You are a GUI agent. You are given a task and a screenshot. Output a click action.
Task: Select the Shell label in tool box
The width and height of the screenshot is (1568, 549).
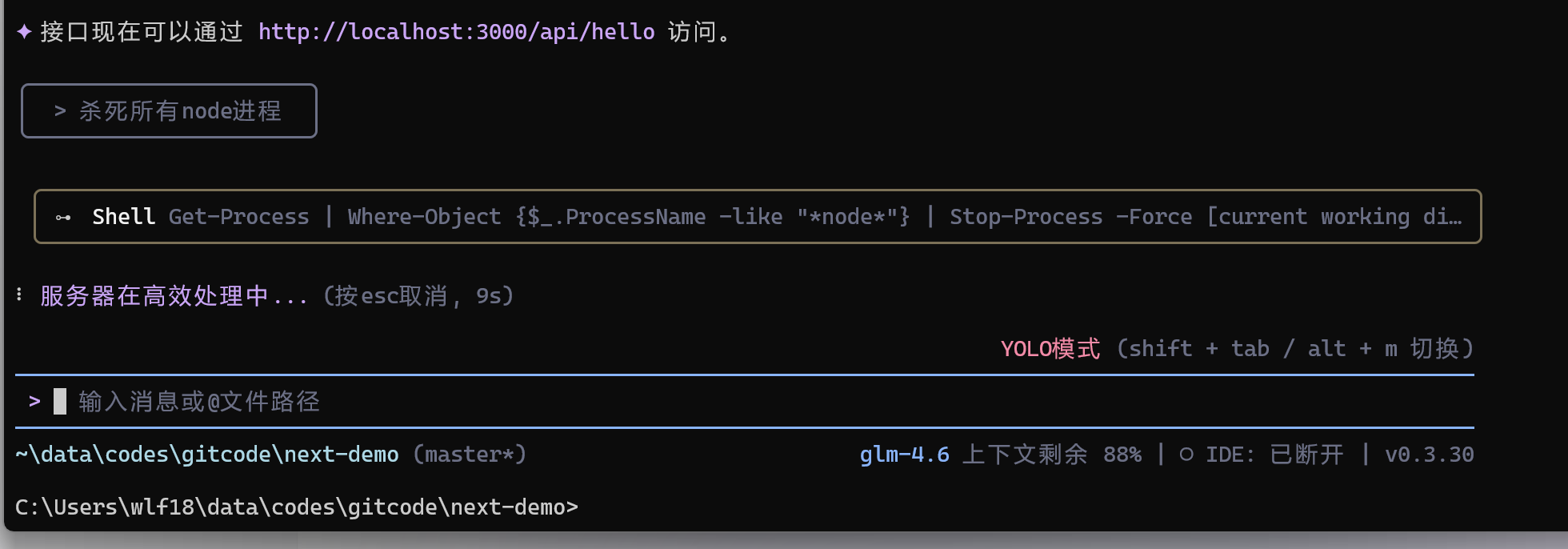click(123, 217)
